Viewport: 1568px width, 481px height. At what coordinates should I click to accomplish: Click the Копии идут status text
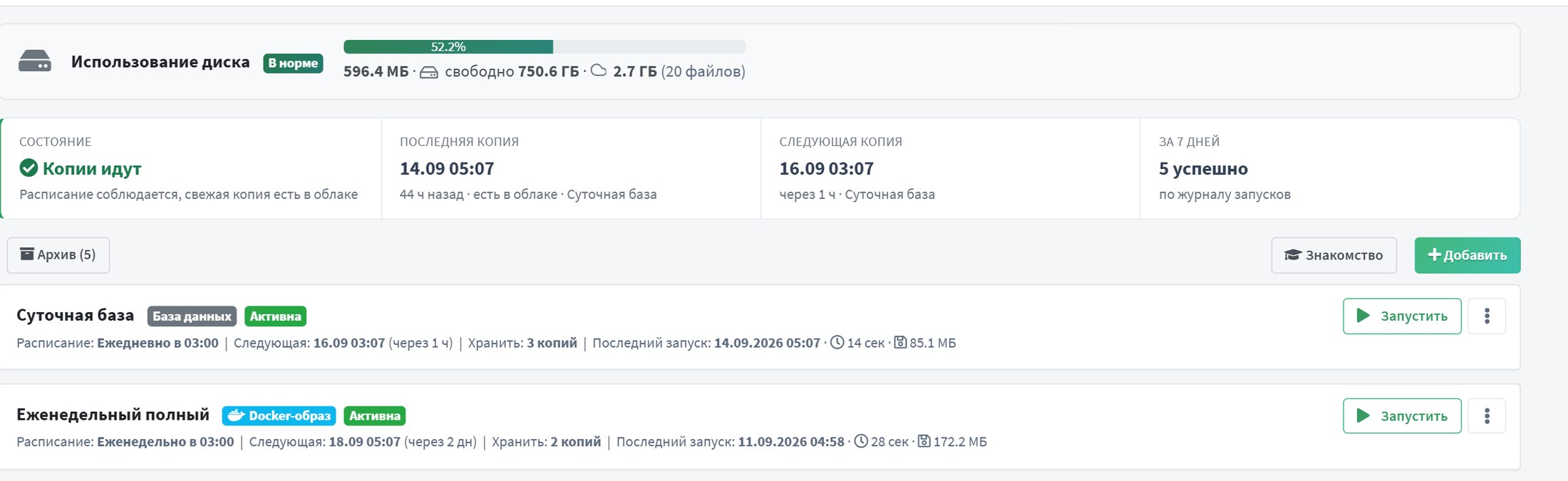point(92,169)
